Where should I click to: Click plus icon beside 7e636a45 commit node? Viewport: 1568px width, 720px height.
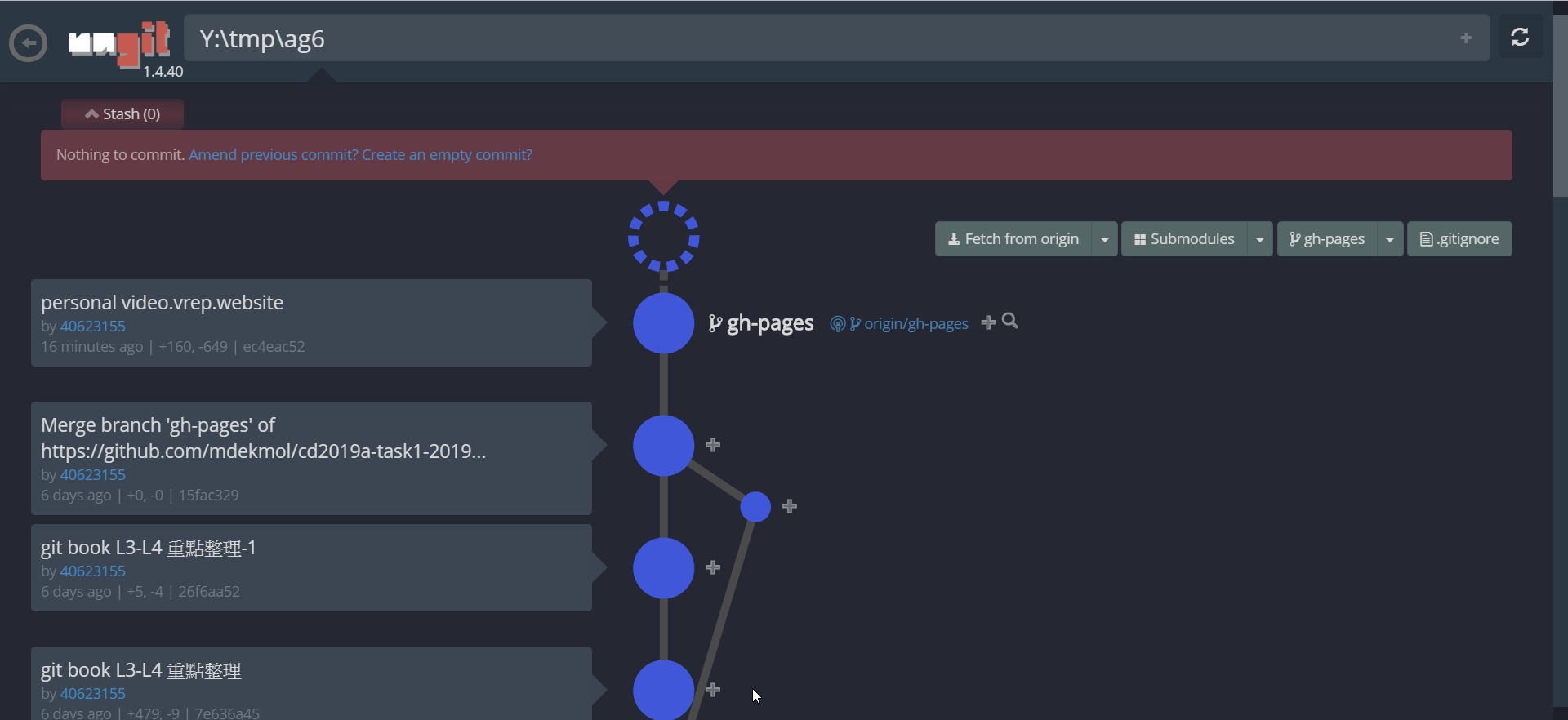[x=713, y=690]
